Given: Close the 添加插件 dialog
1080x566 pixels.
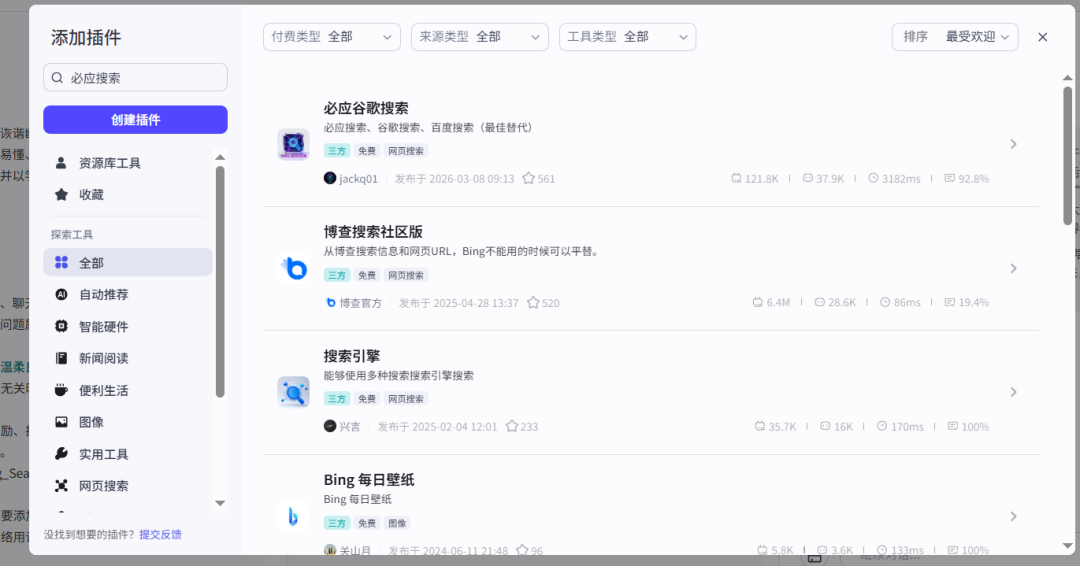Looking at the screenshot, I should click(1043, 37).
